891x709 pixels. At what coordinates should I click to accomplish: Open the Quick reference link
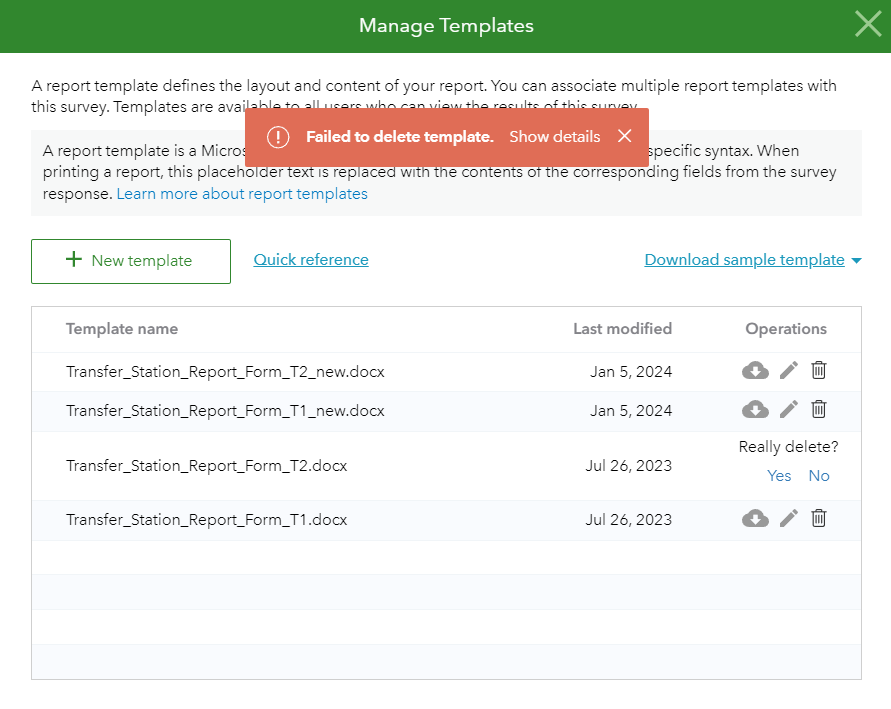pyautogui.click(x=310, y=259)
